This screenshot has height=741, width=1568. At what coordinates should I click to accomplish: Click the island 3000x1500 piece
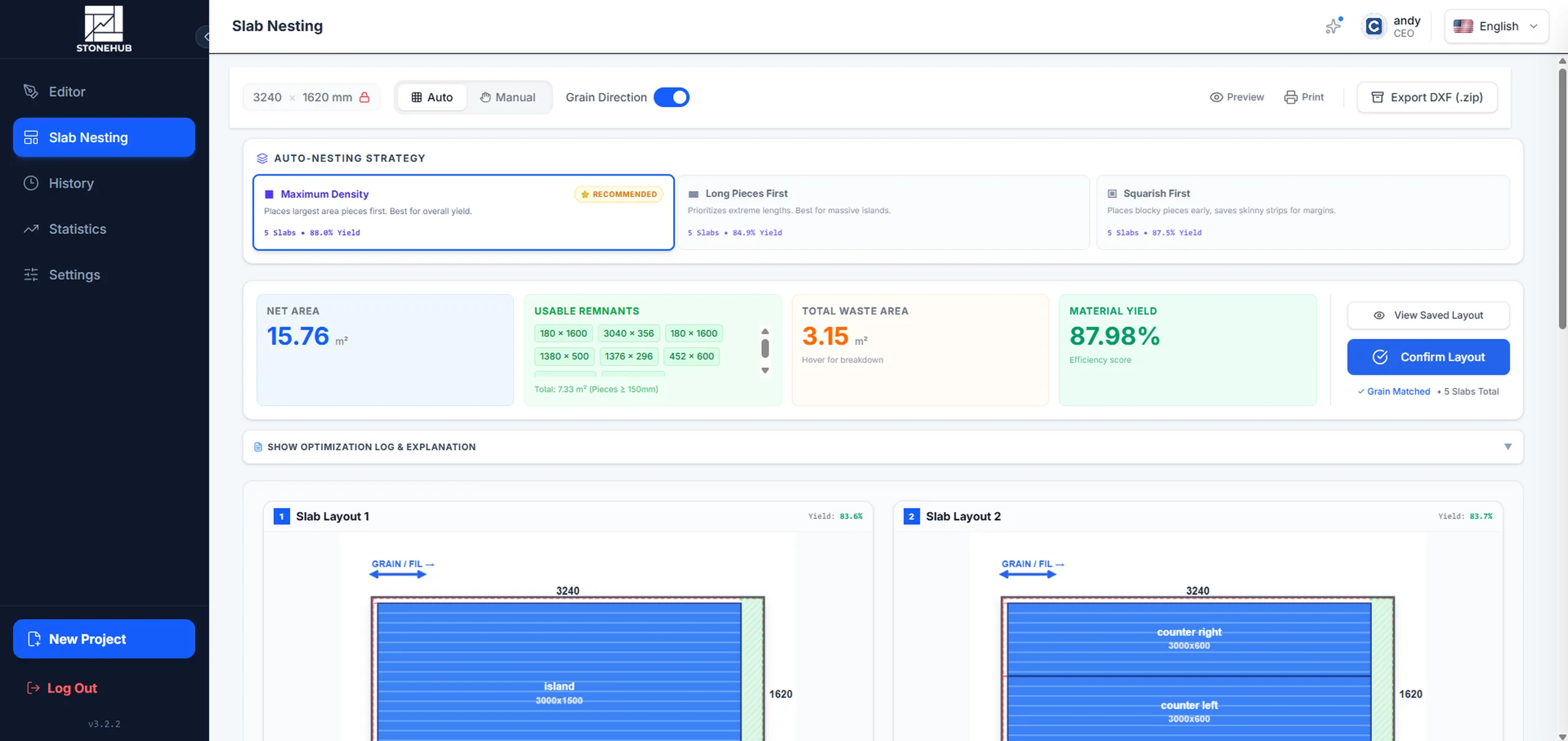point(559,672)
